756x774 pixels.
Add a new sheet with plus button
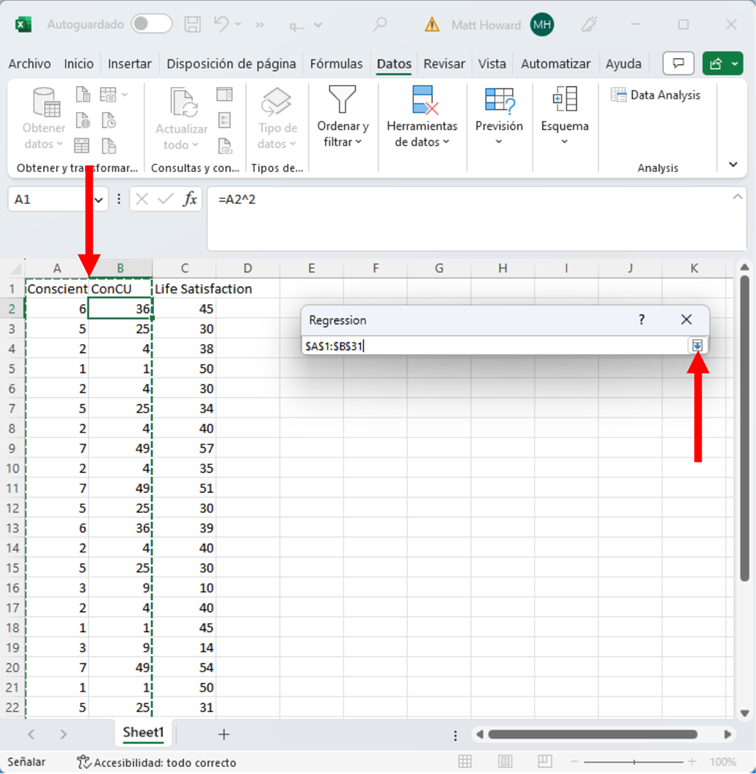coord(224,734)
